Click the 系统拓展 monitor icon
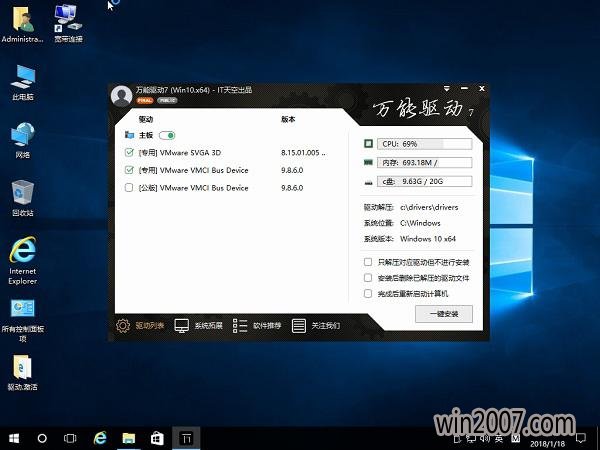Image resolution: width=600 pixels, height=450 pixels. coord(181,326)
